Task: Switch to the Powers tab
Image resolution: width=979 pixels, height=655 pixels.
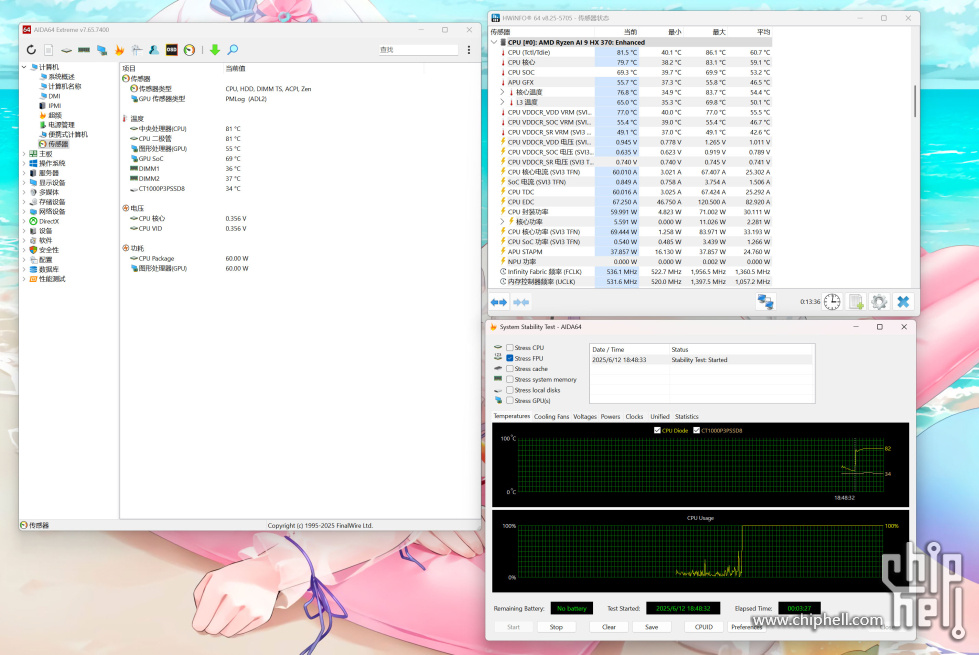Action: coord(611,416)
